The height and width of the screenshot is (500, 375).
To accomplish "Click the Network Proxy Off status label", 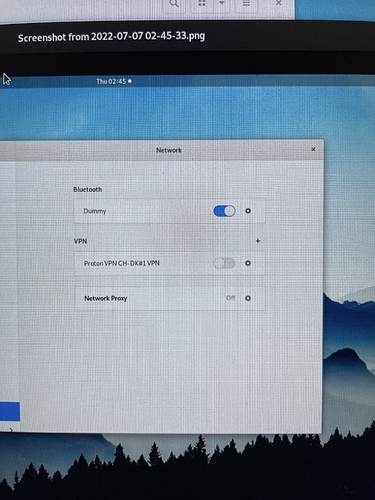I will pos(231,298).
